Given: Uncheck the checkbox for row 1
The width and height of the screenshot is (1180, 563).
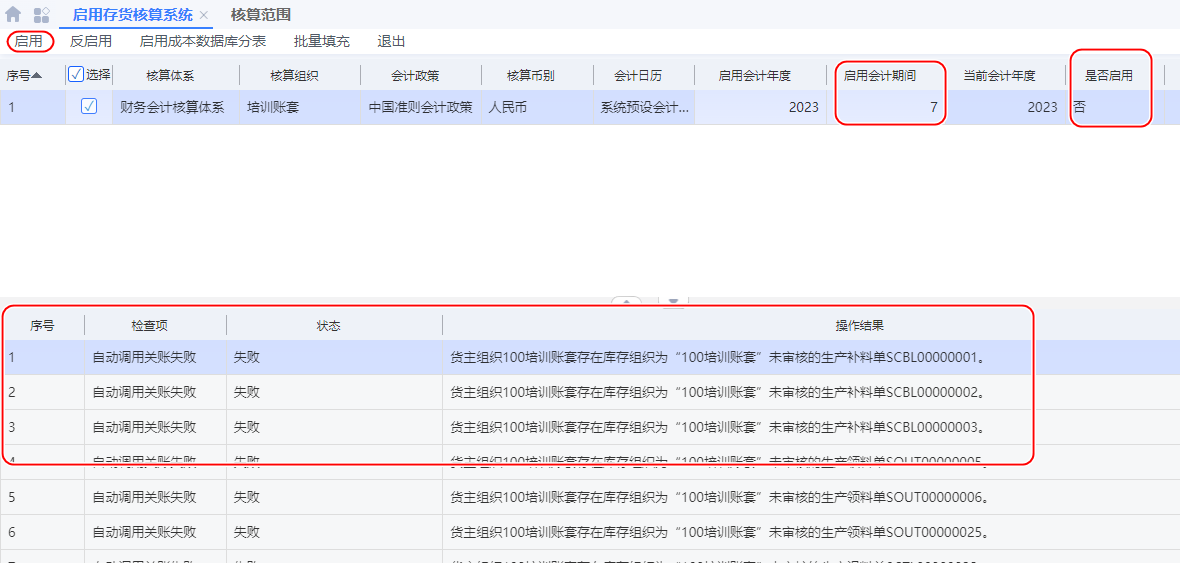Looking at the screenshot, I should click(x=89, y=106).
